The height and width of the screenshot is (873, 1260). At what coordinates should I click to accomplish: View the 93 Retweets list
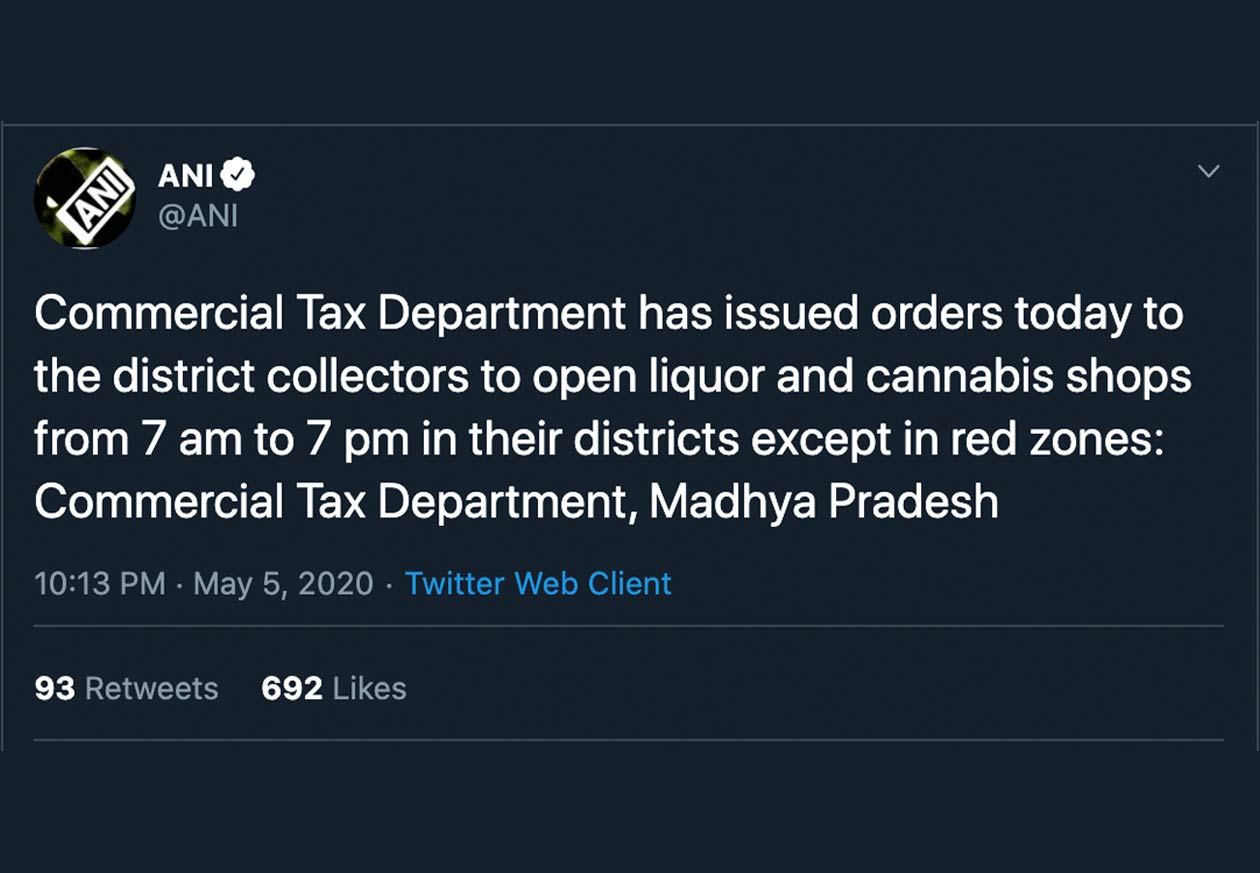pos(126,688)
